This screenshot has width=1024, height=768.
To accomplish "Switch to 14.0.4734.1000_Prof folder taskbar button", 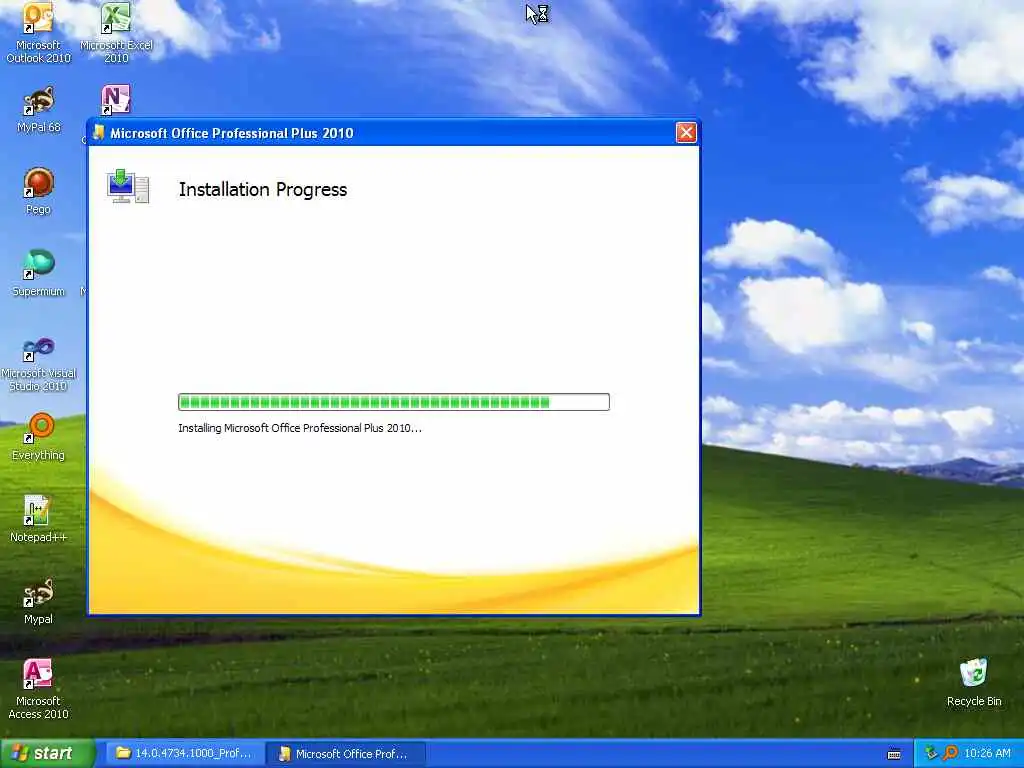I will tap(185, 754).
